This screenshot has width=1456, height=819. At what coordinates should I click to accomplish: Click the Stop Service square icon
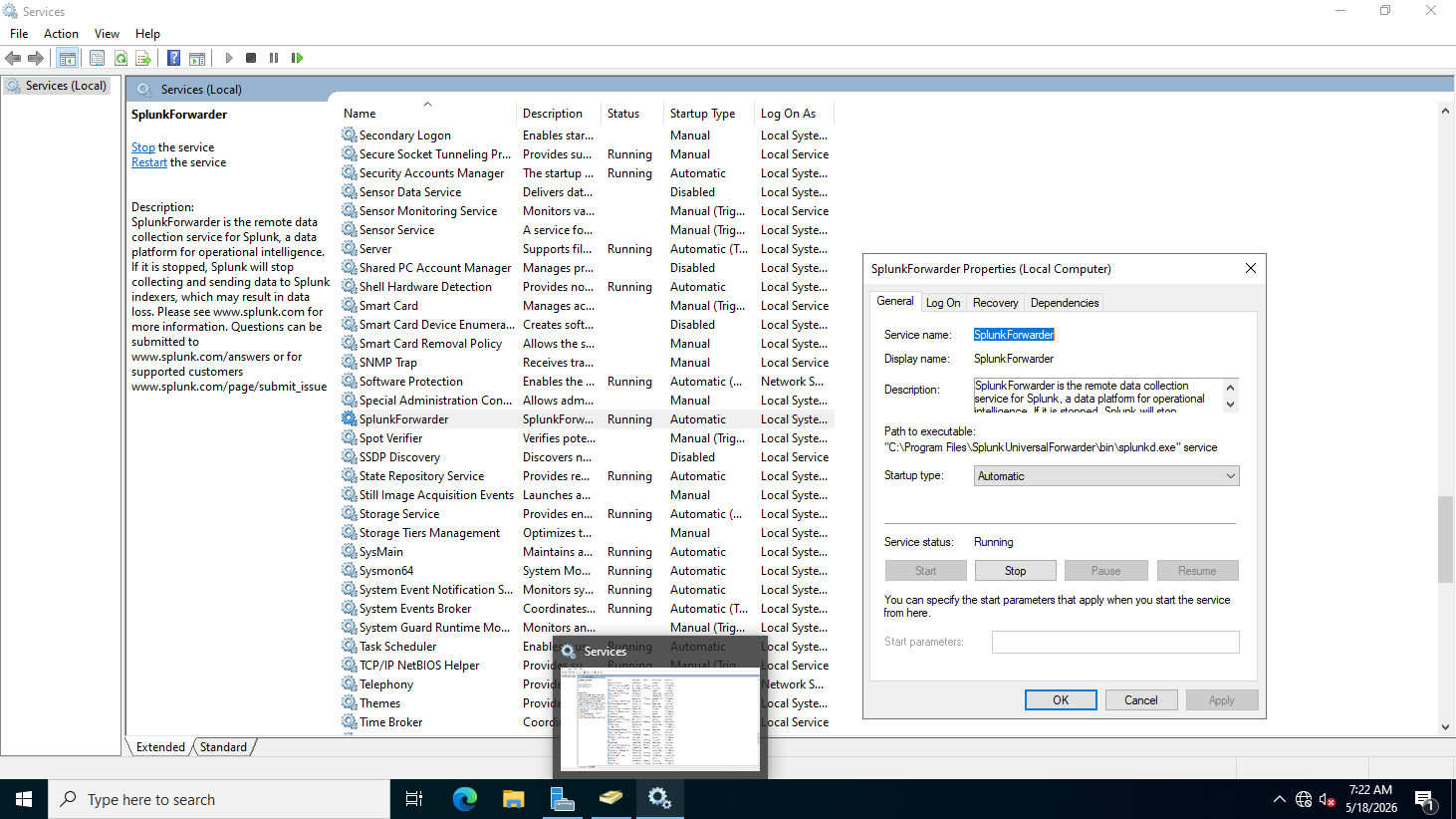click(251, 58)
